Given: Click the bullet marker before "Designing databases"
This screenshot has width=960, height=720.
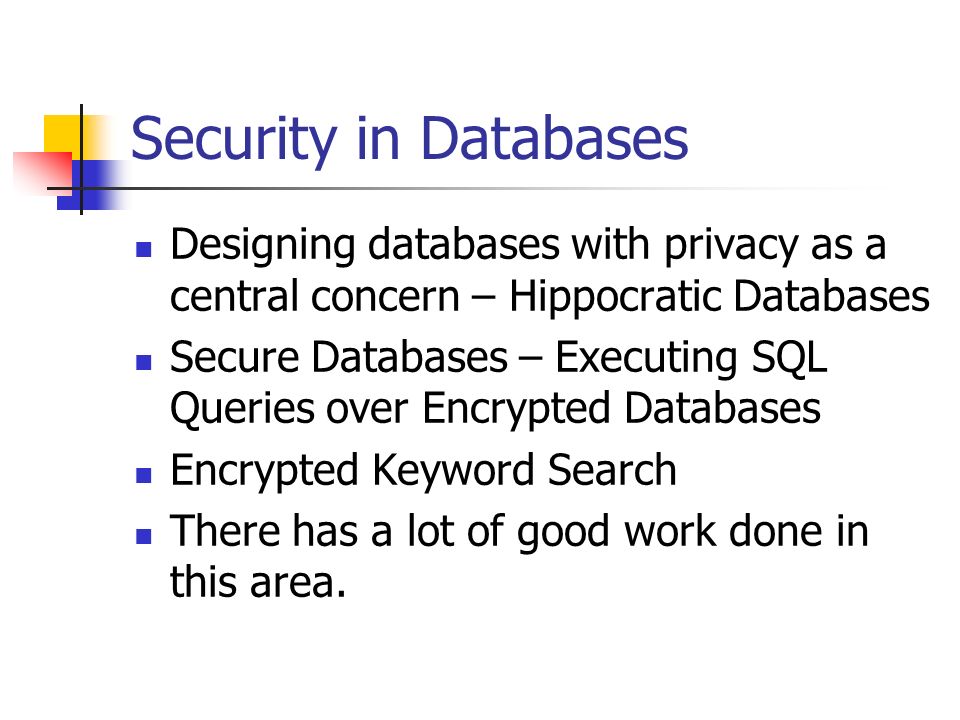Looking at the screenshot, I should tap(143, 249).
